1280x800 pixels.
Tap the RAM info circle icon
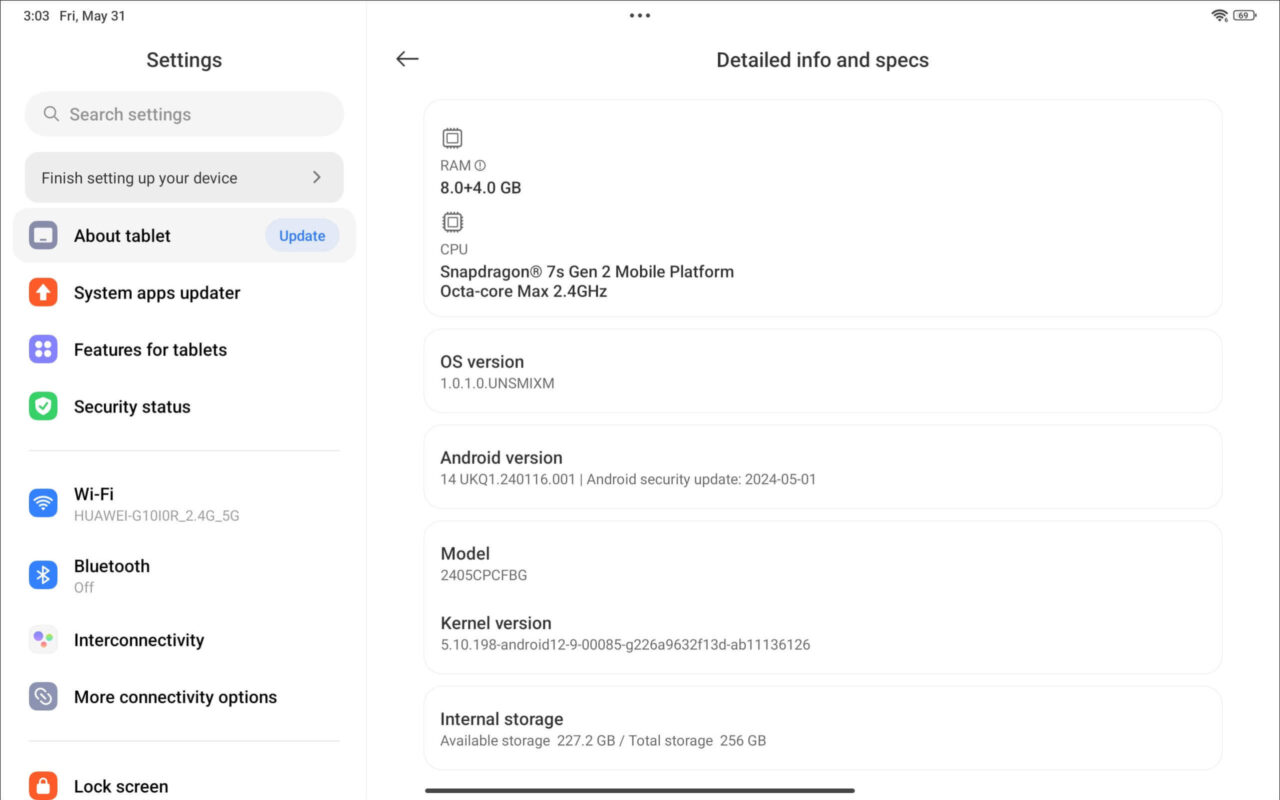tap(482, 164)
